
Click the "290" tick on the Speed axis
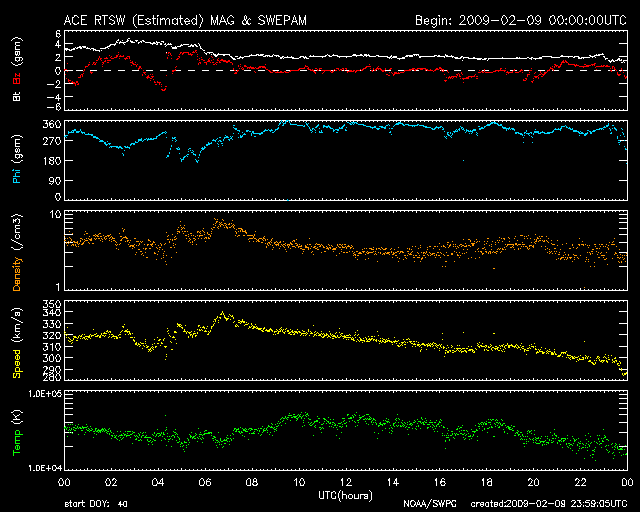52,370
